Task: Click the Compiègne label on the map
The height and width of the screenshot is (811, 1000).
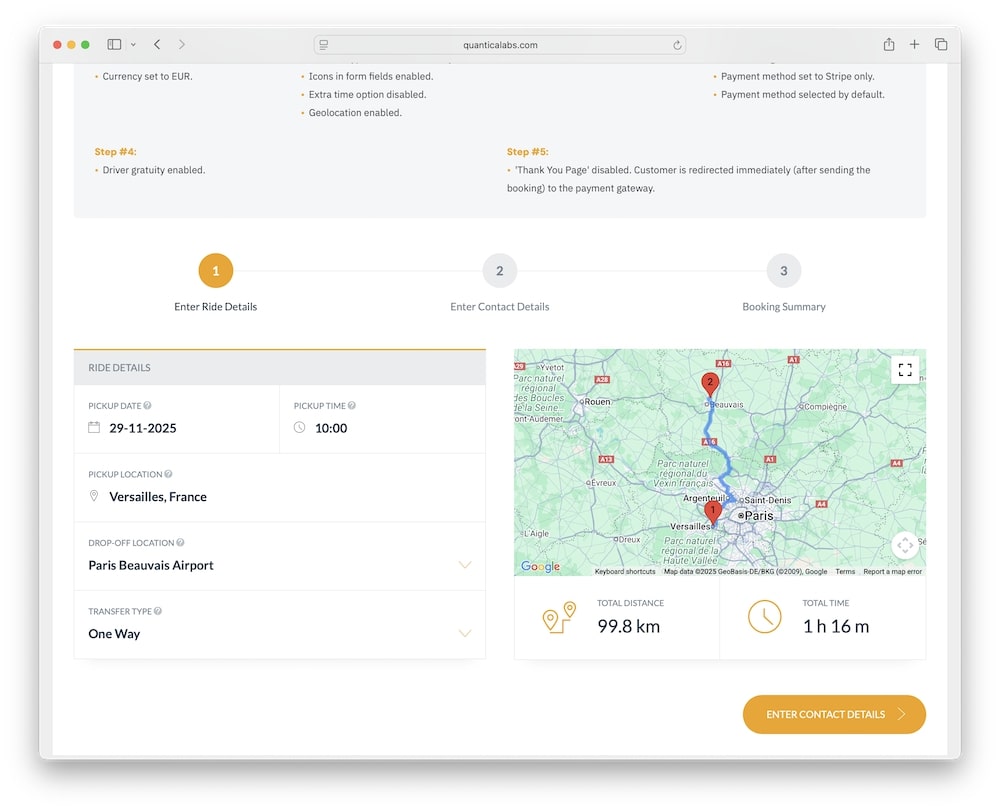Action: (825, 406)
